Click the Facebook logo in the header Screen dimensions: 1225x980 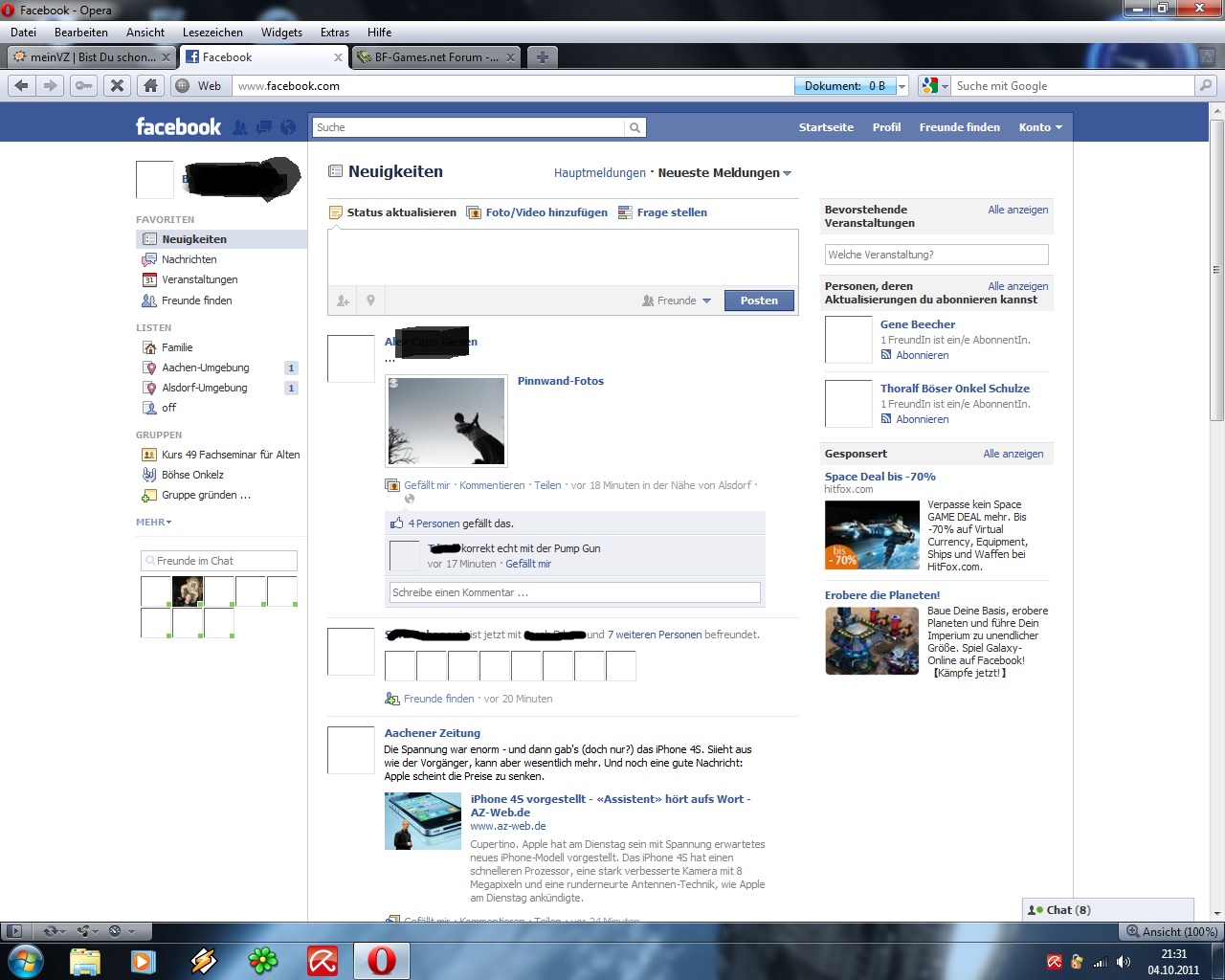point(178,126)
